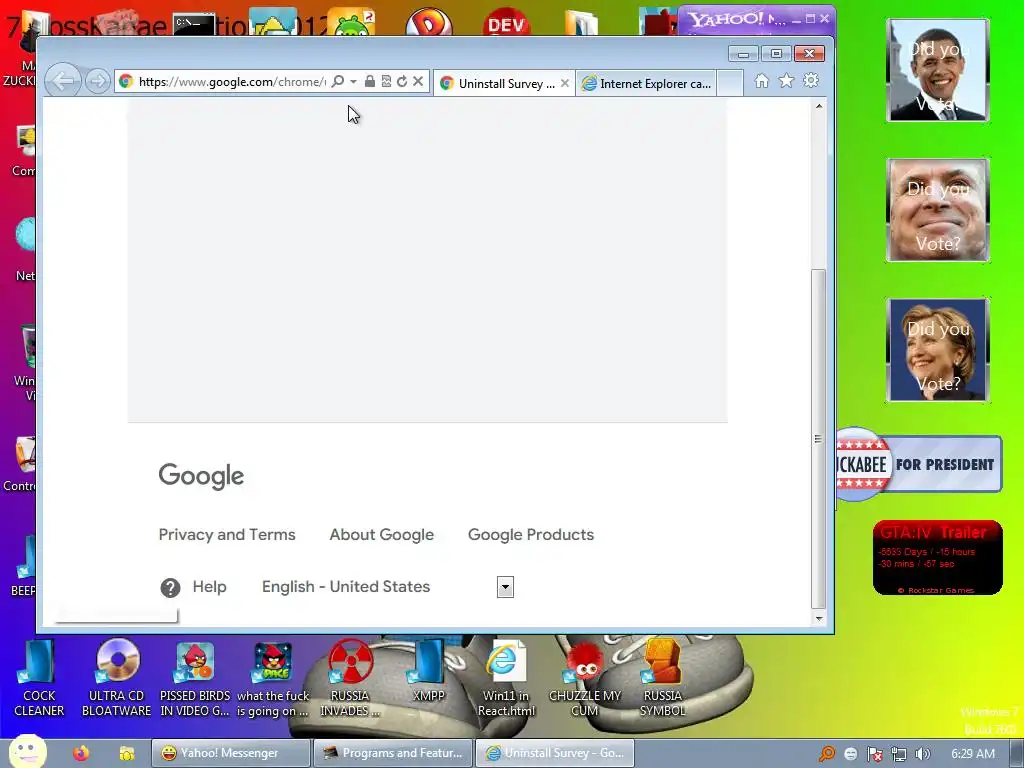This screenshot has width=1024, height=768.
Task: Open the About Google link
Action: (381, 535)
